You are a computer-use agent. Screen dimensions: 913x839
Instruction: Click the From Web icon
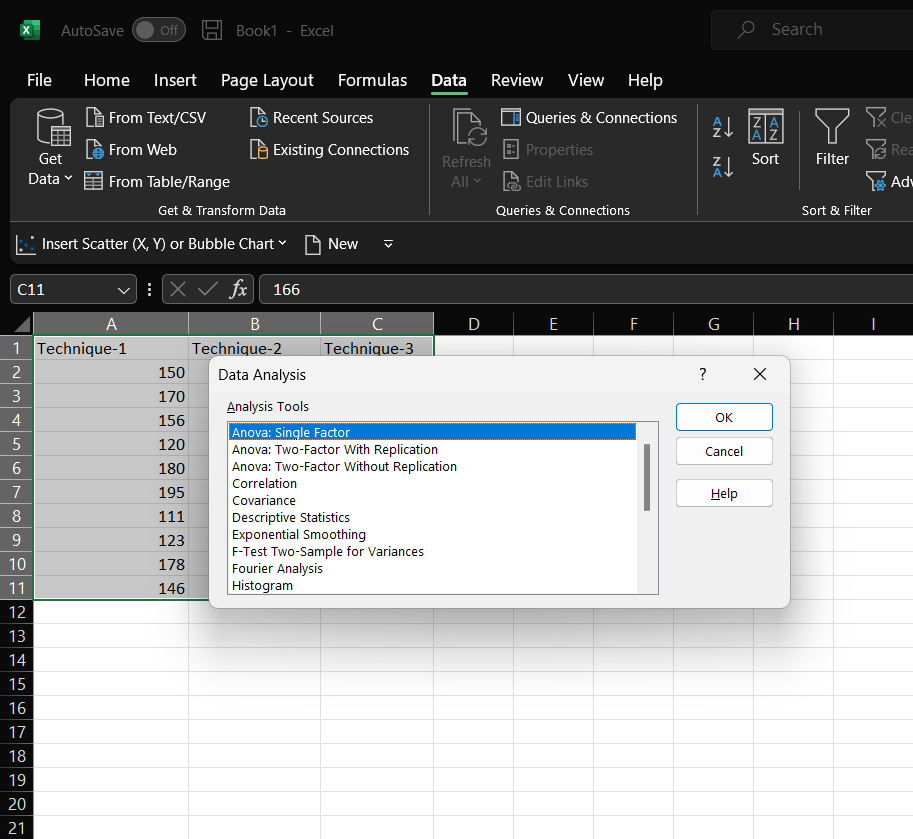point(95,150)
